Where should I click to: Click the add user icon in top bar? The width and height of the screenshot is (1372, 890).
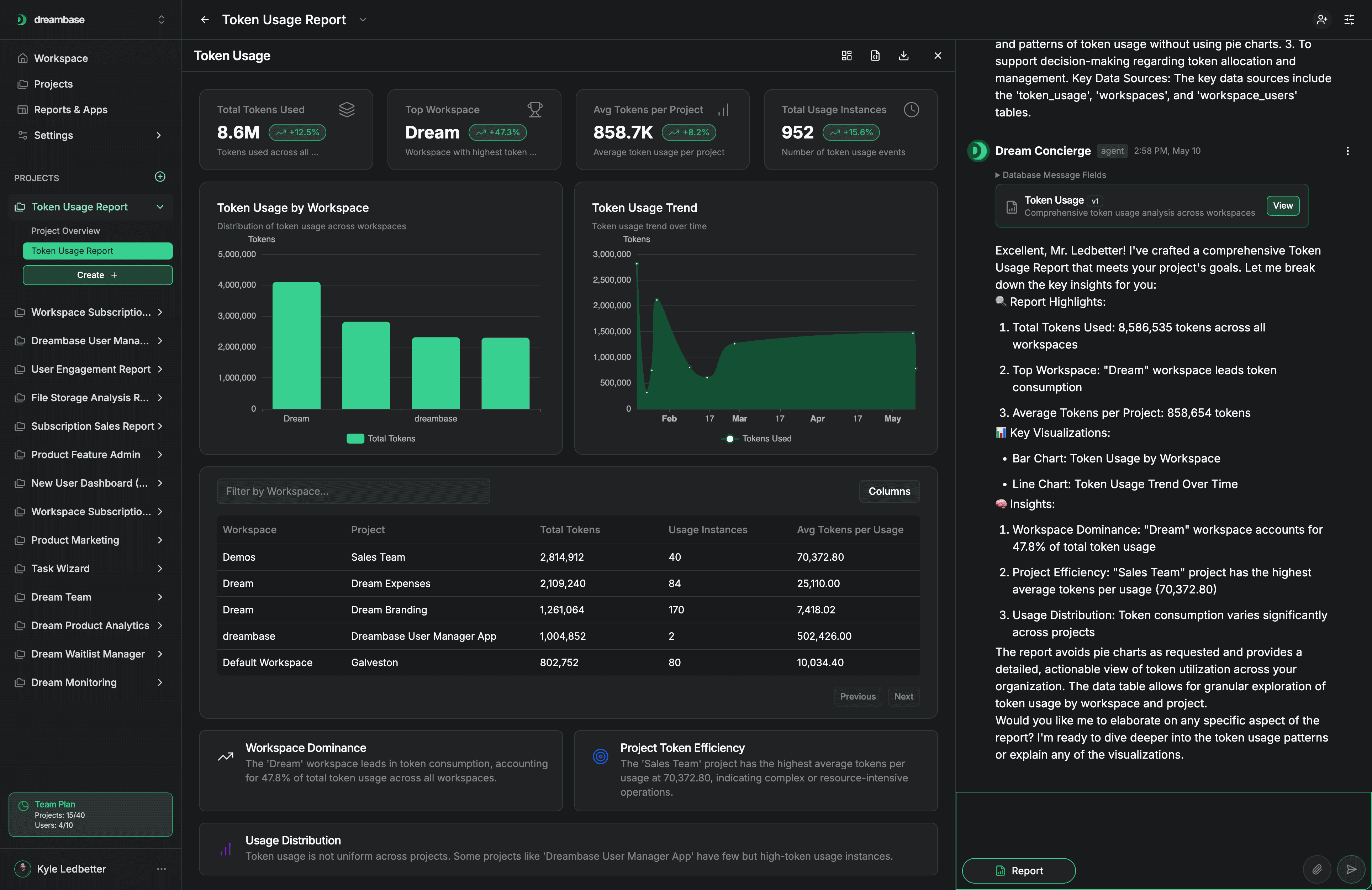click(1322, 20)
